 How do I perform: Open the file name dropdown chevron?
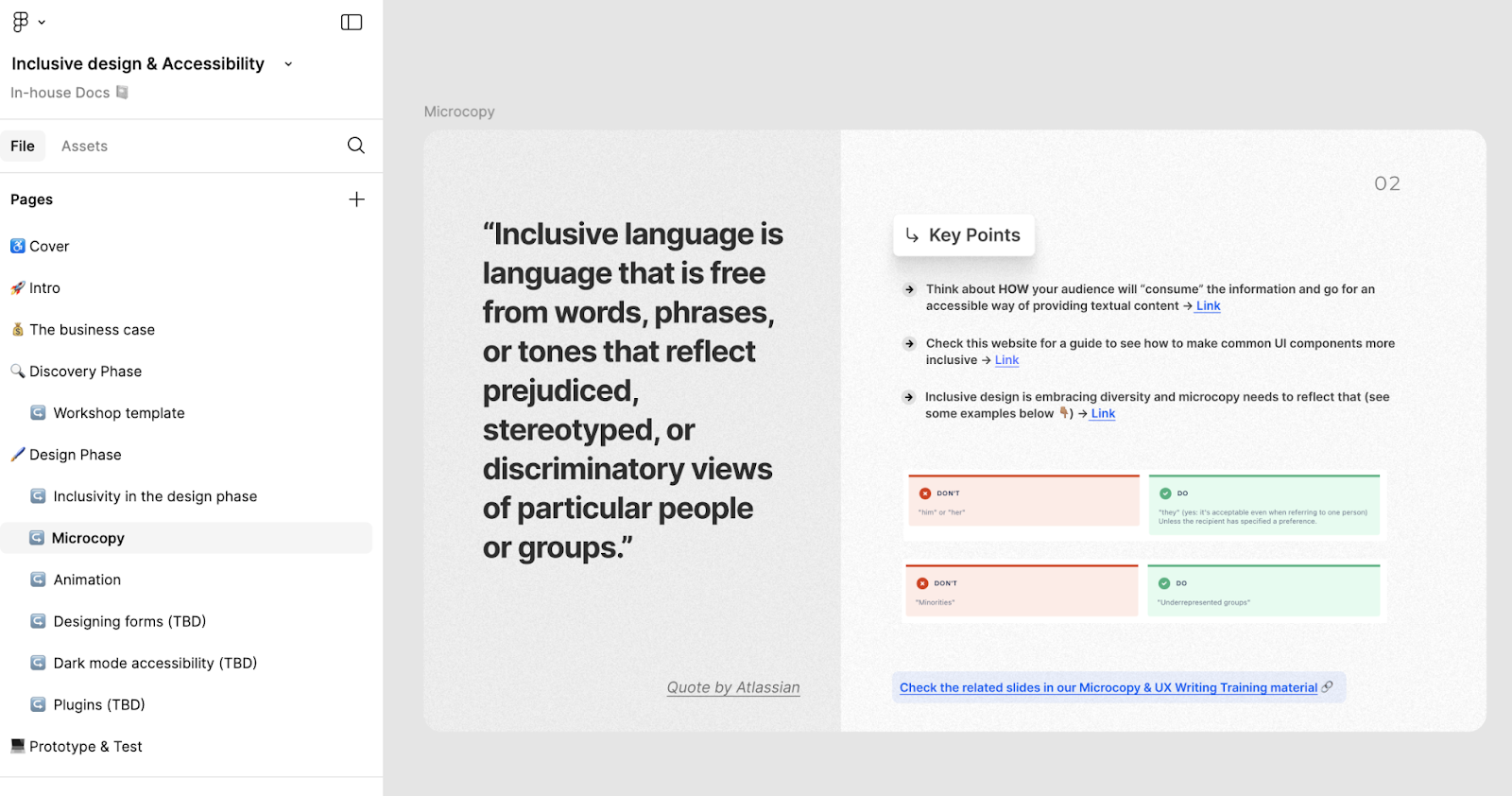(287, 63)
